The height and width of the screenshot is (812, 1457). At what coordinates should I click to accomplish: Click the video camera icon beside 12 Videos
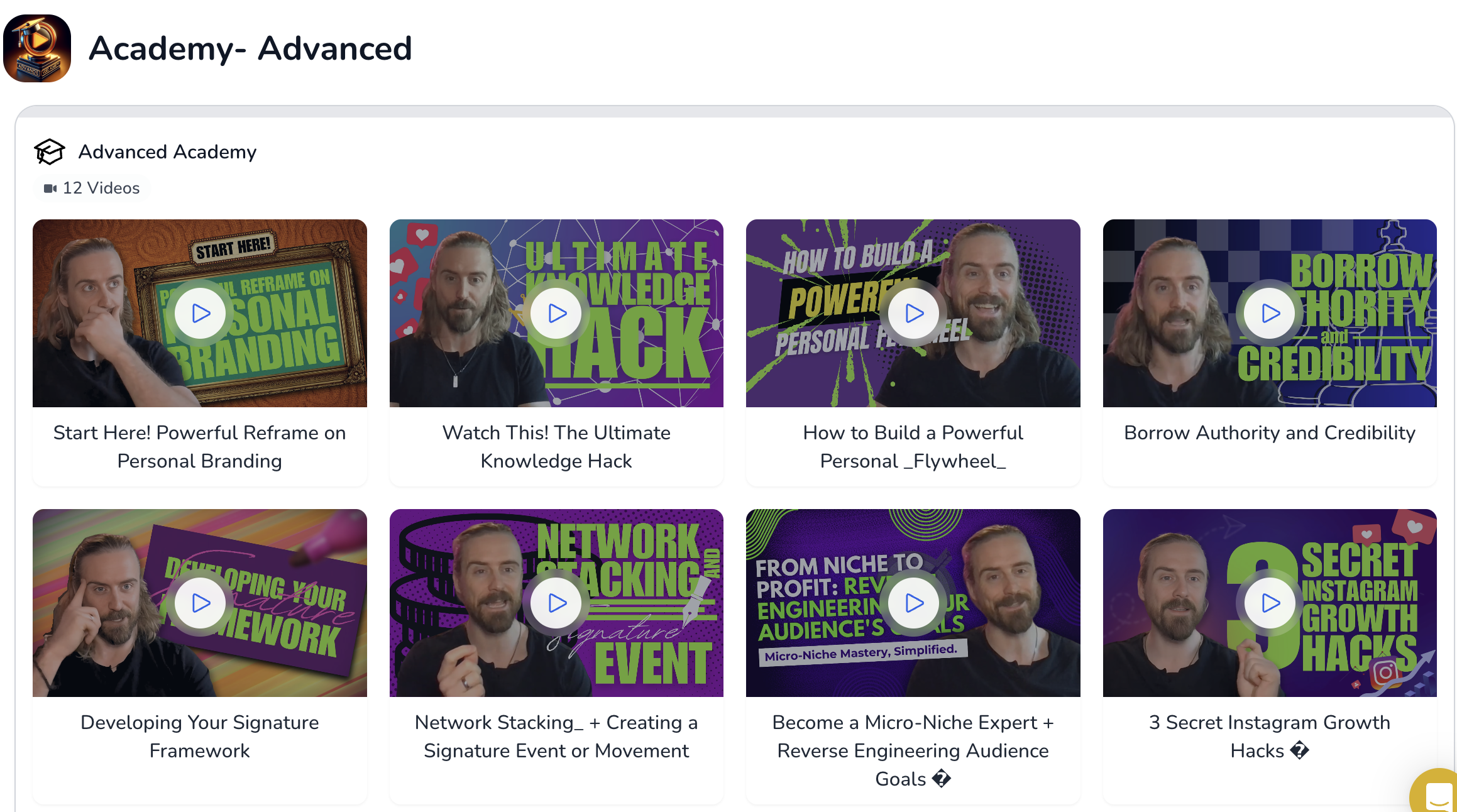50,188
